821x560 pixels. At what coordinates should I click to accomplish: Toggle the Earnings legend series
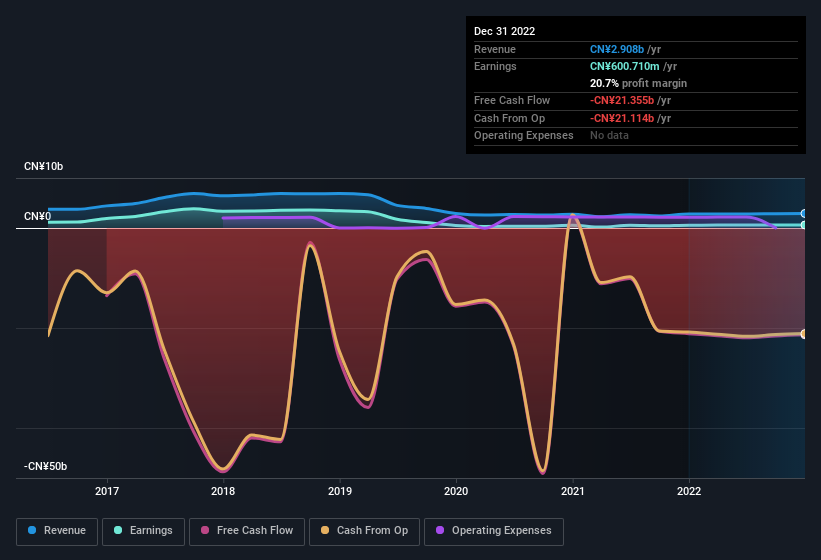point(143,531)
